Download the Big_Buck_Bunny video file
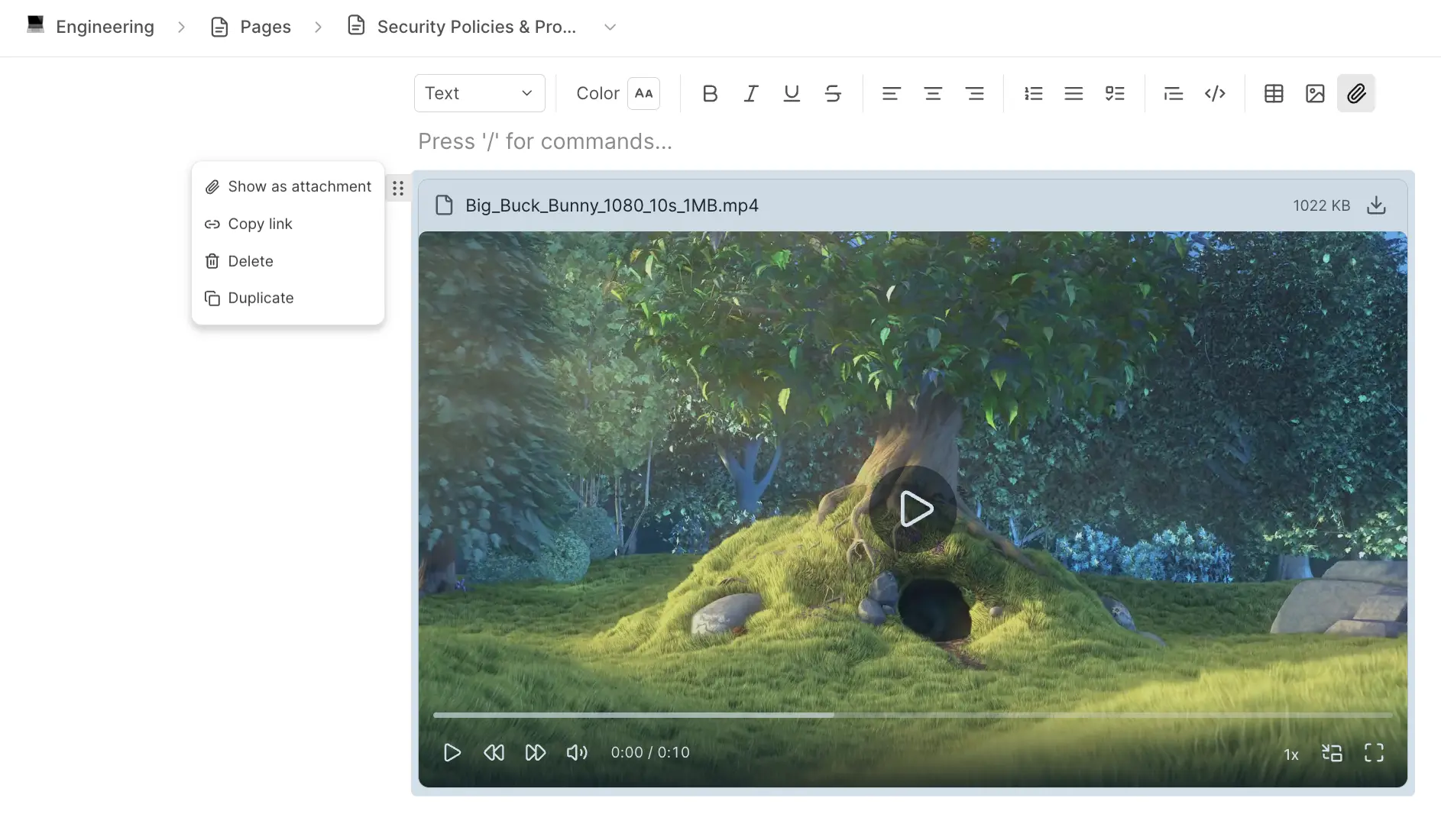This screenshot has width=1441, height=840. 1376,205
